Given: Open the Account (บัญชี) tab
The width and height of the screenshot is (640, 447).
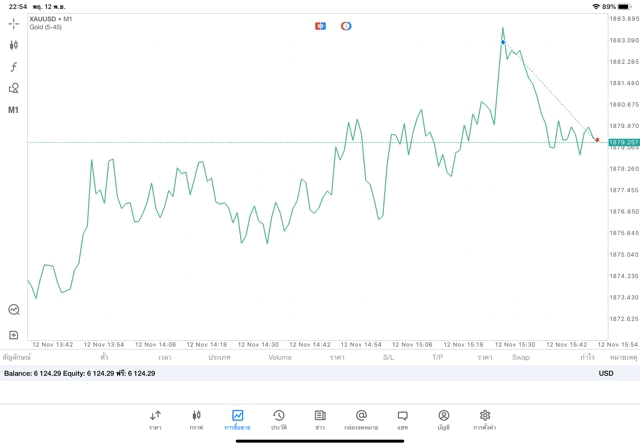Looking at the screenshot, I should click(443, 419).
